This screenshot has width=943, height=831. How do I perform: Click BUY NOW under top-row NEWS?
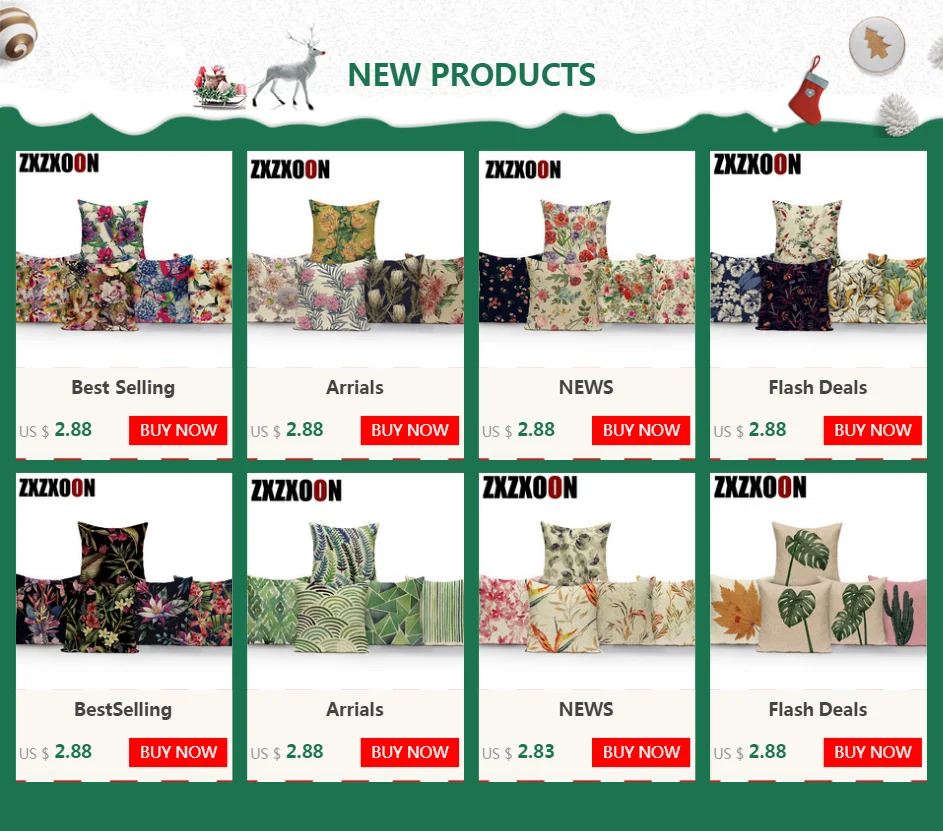[x=641, y=431]
